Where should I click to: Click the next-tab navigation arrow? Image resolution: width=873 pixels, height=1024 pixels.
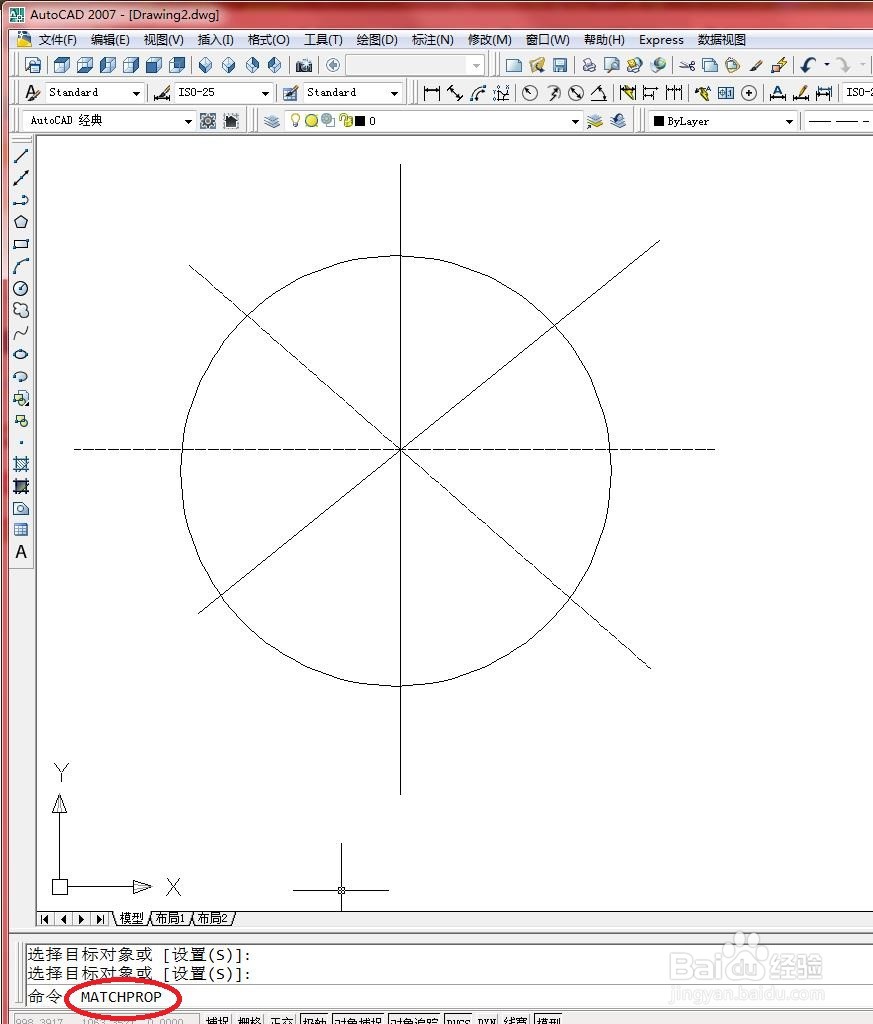[82, 919]
